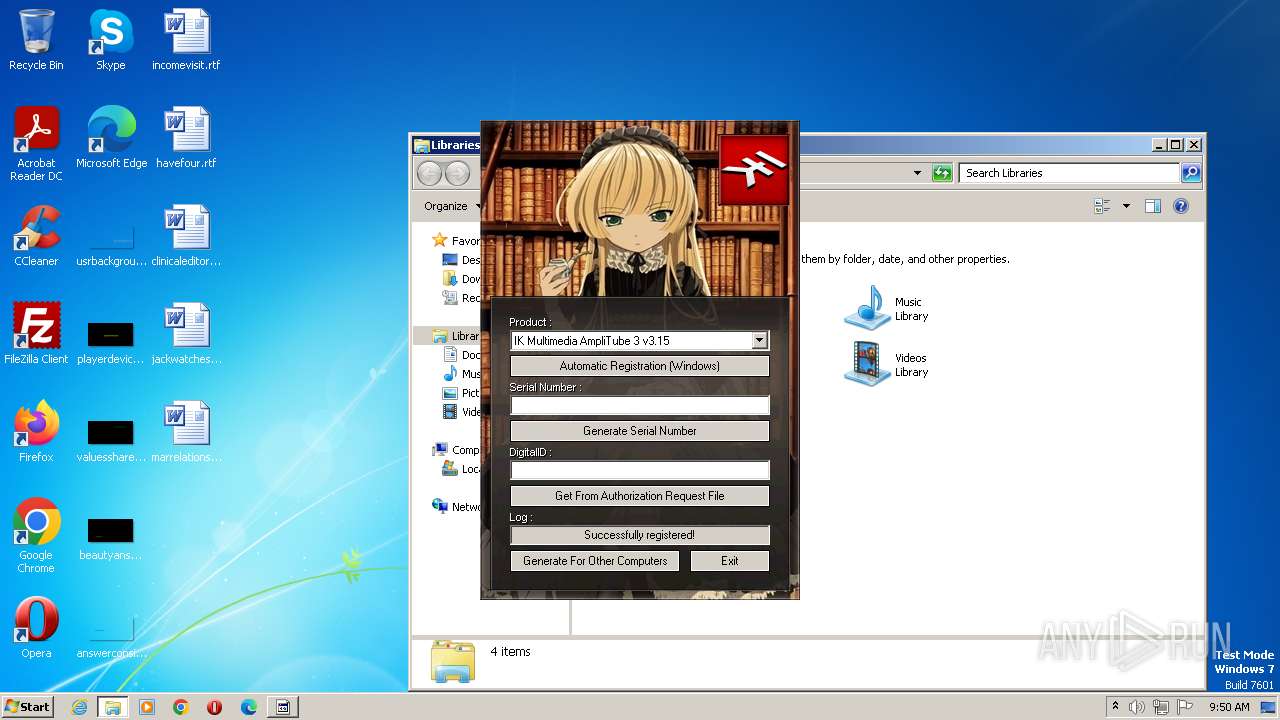Select Libraries in the navigation pane
Screen dimensions: 1280x720
coord(456,336)
